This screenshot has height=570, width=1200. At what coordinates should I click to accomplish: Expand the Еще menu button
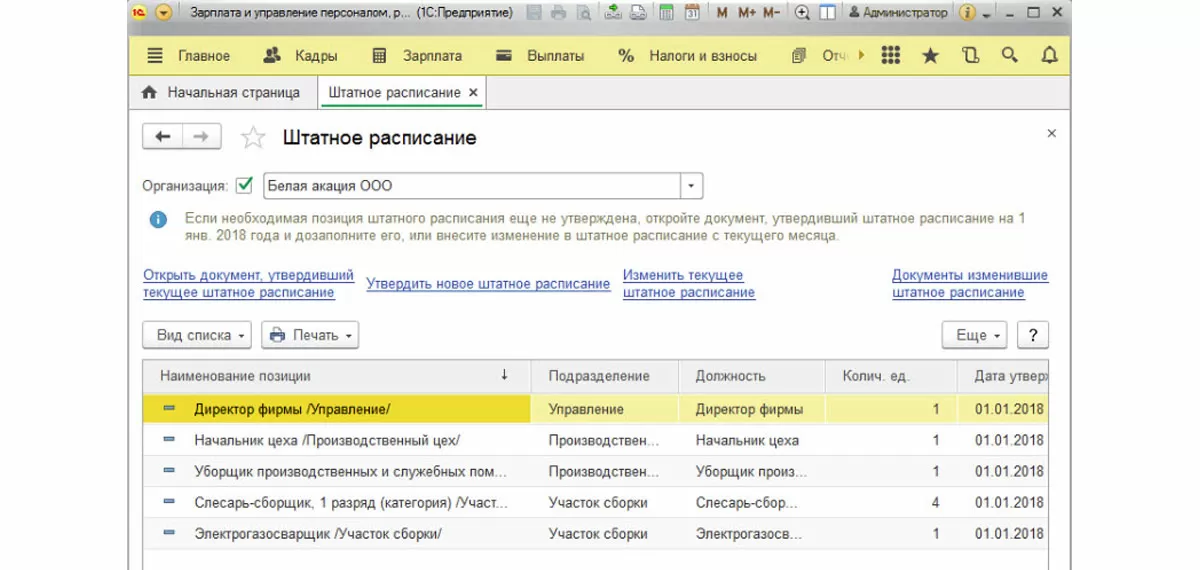(975, 335)
